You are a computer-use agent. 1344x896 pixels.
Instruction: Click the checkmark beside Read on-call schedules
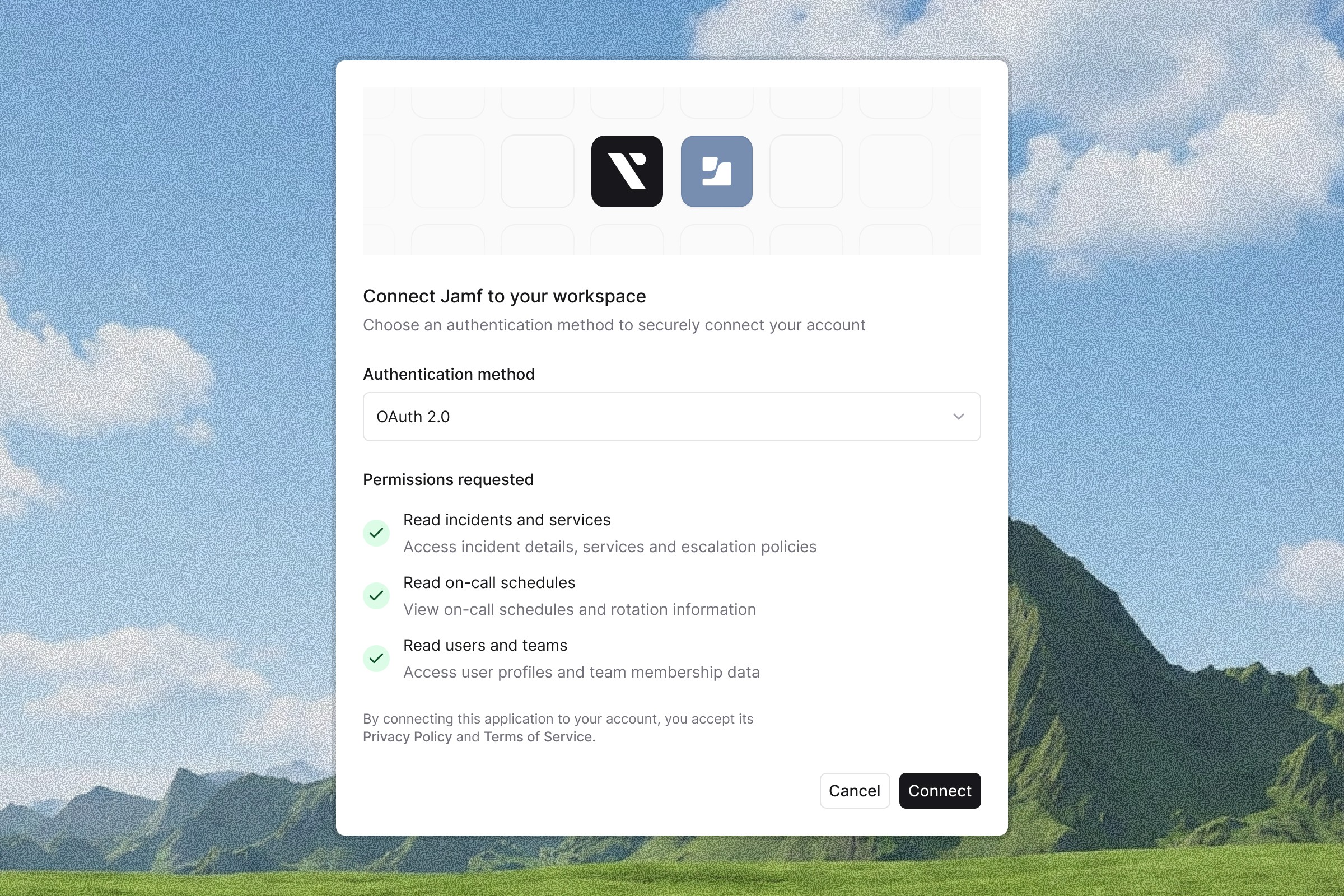click(376, 596)
